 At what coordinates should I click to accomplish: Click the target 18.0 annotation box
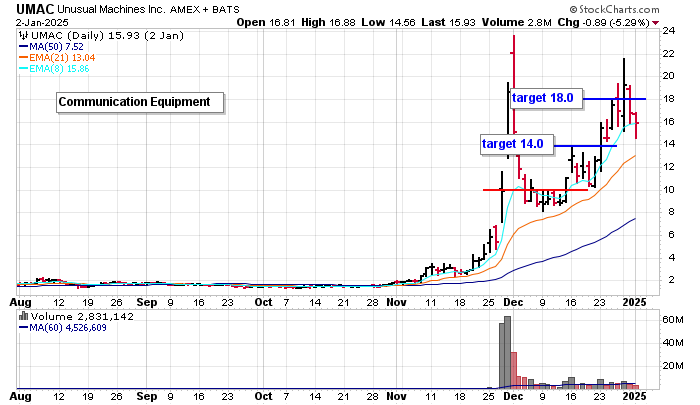[547, 98]
